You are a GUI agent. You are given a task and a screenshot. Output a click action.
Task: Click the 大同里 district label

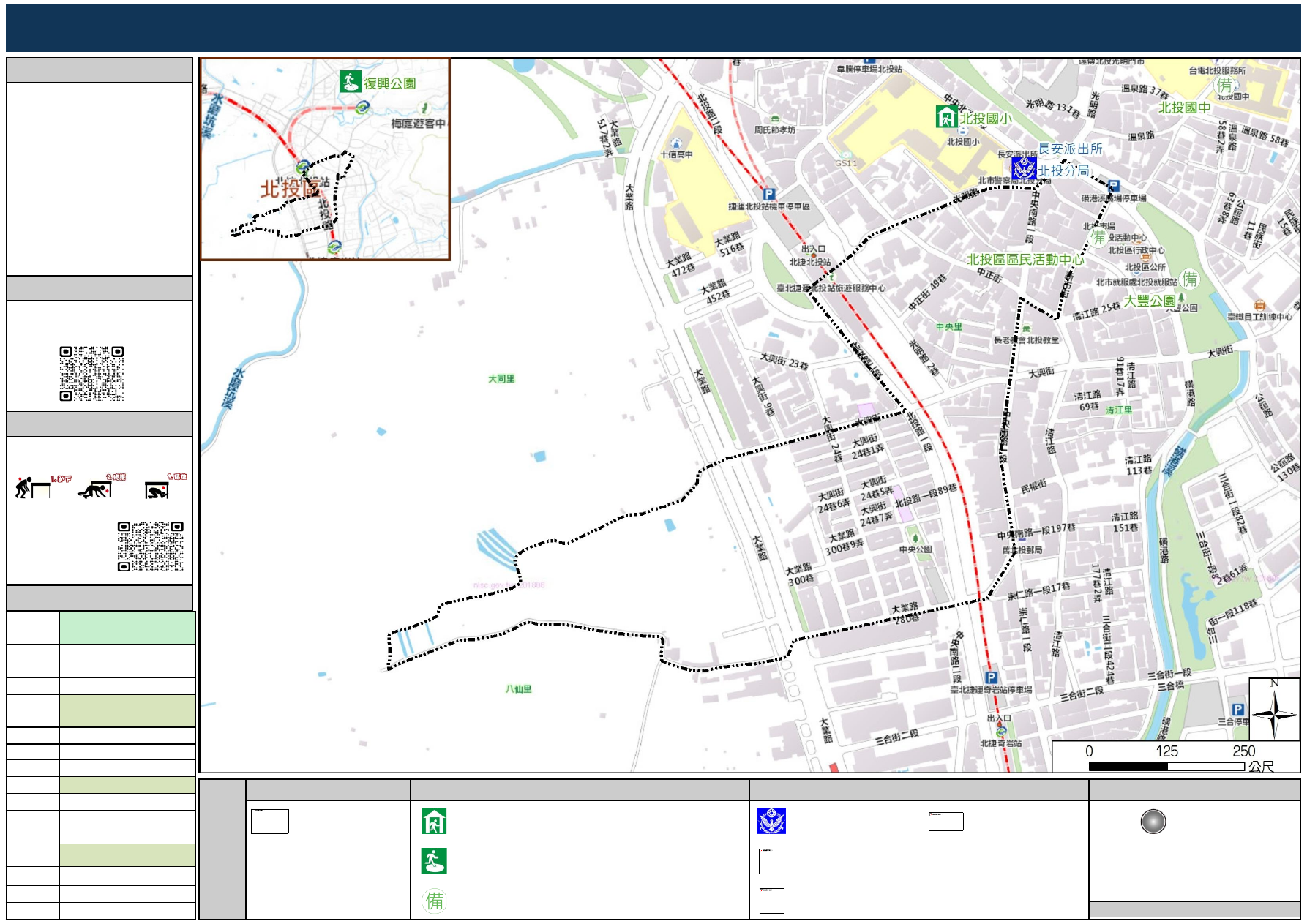(x=501, y=379)
